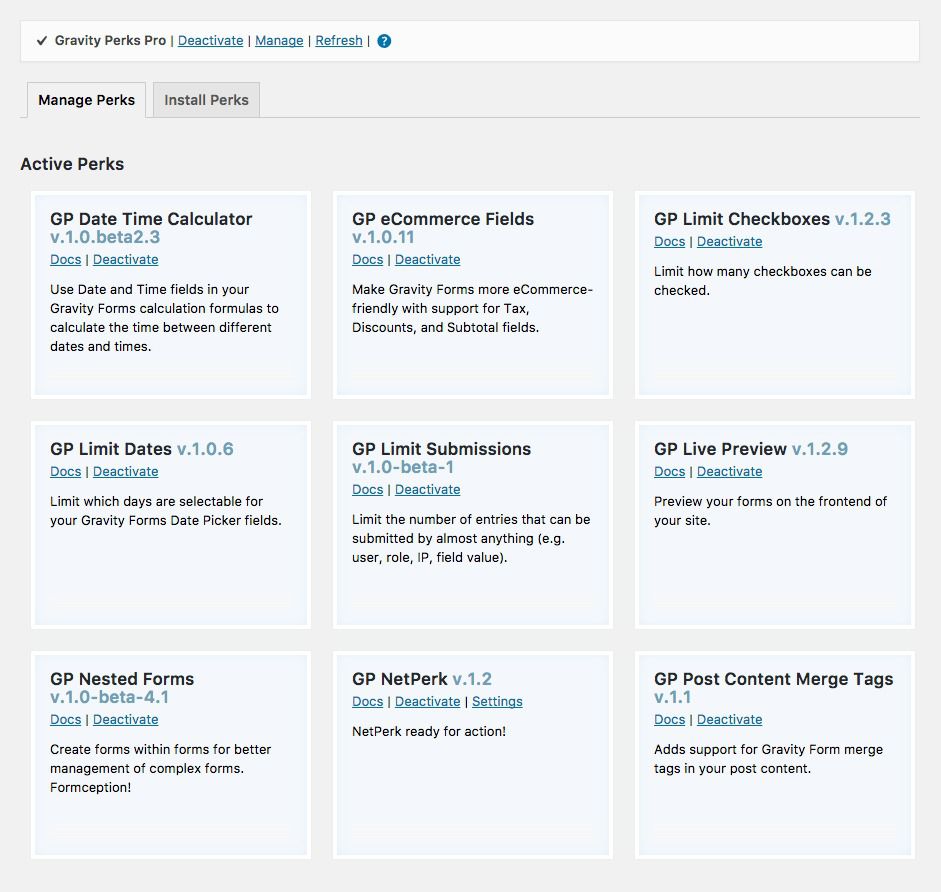Switch to the Install Perks tab
Image resolution: width=941 pixels, height=892 pixels.
206,100
